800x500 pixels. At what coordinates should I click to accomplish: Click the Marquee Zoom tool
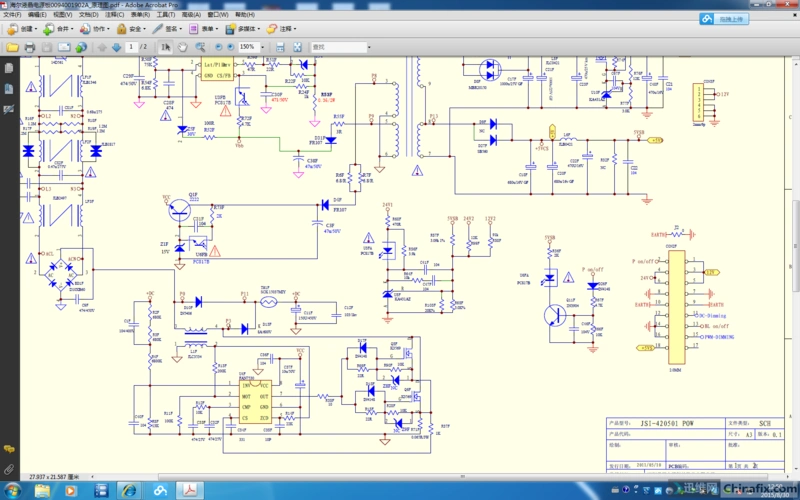tap(200, 47)
